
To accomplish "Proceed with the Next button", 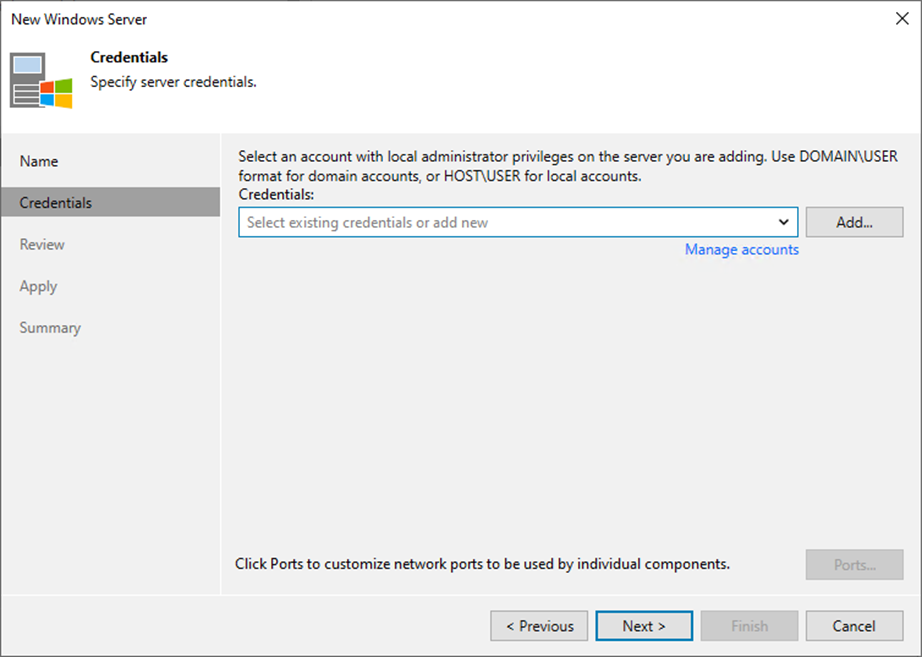I will pos(644,626).
